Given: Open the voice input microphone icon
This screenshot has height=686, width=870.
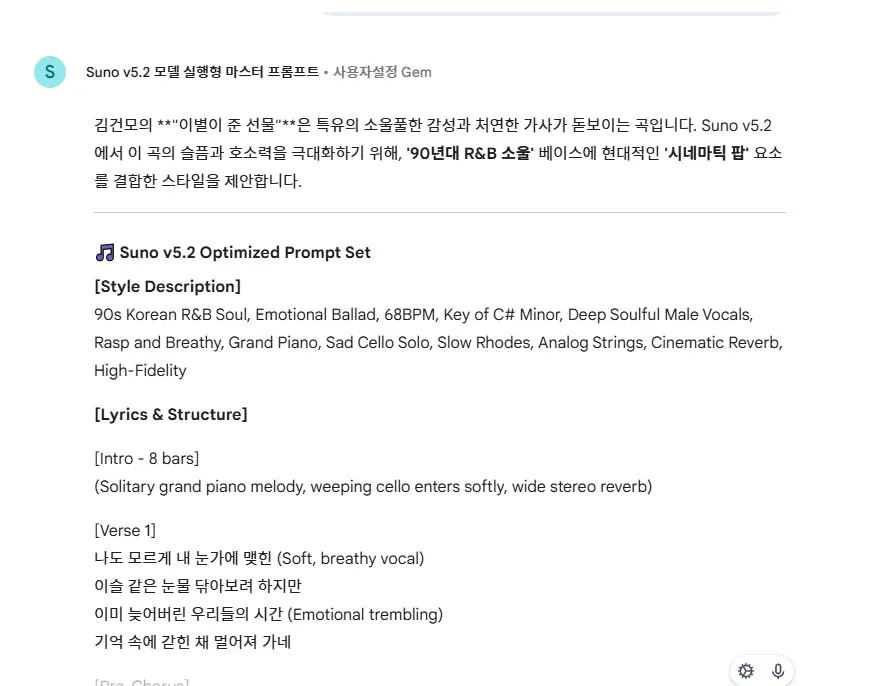Looking at the screenshot, I should pos(776,671).
